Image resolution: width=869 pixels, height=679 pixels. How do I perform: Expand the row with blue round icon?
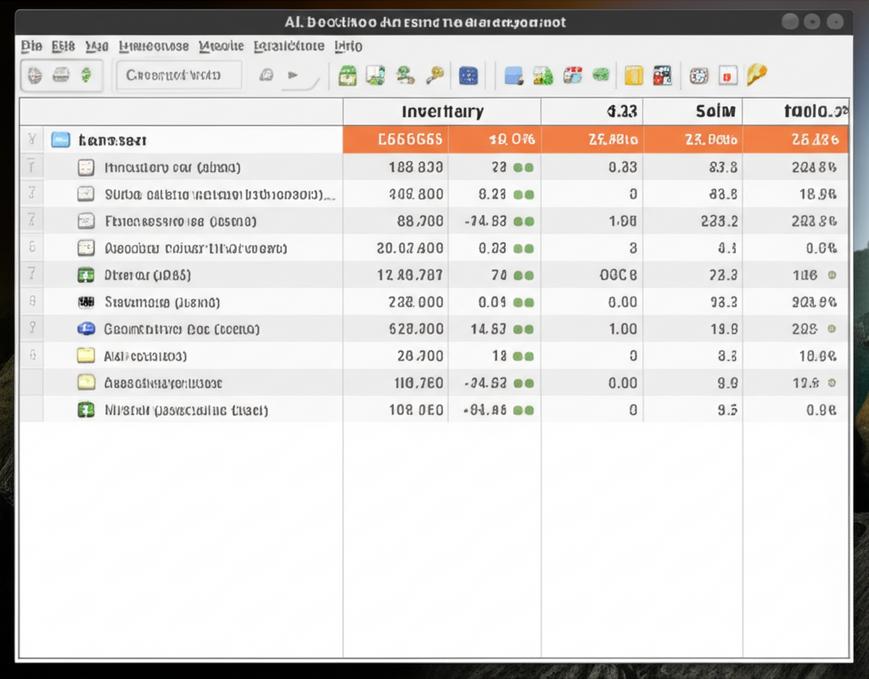pyautogui.click(x=86, y=329)
